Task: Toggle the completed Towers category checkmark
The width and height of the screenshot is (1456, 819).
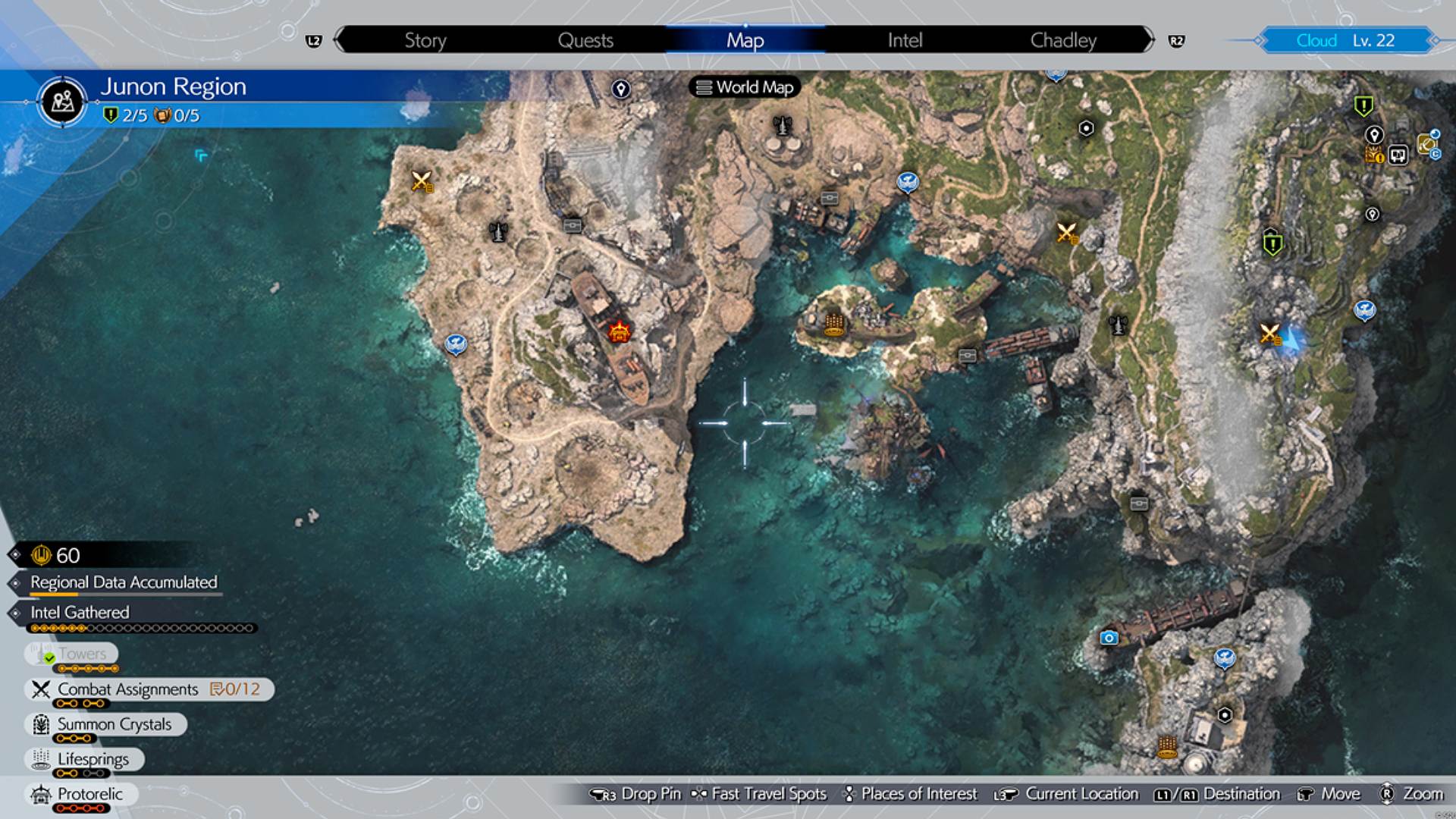Action: 49,659
